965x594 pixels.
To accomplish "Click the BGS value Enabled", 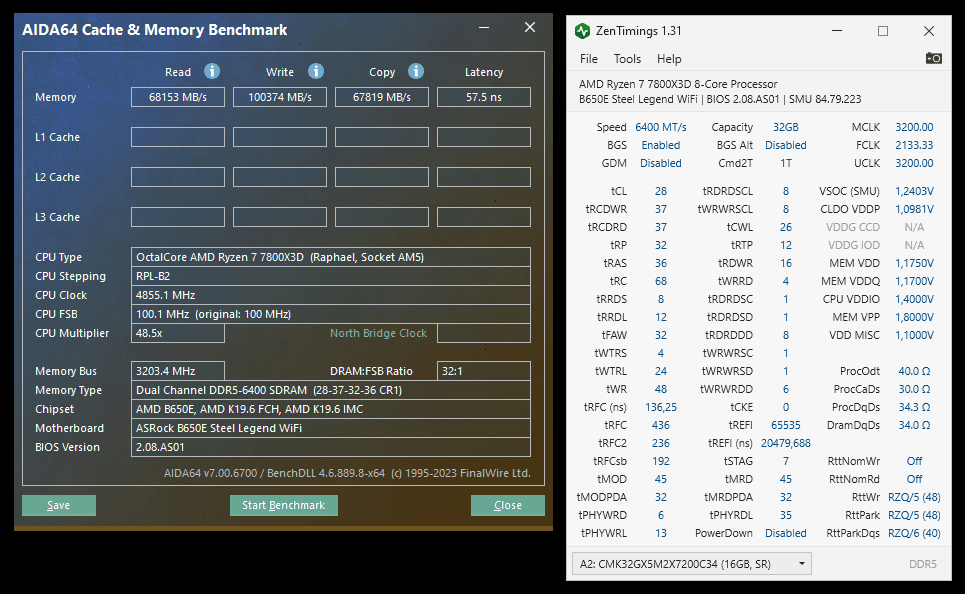I will point(660,145).
